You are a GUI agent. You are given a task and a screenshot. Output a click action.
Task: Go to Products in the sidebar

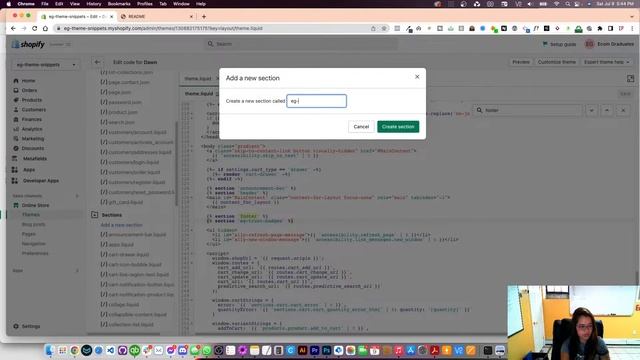(31, 100)
